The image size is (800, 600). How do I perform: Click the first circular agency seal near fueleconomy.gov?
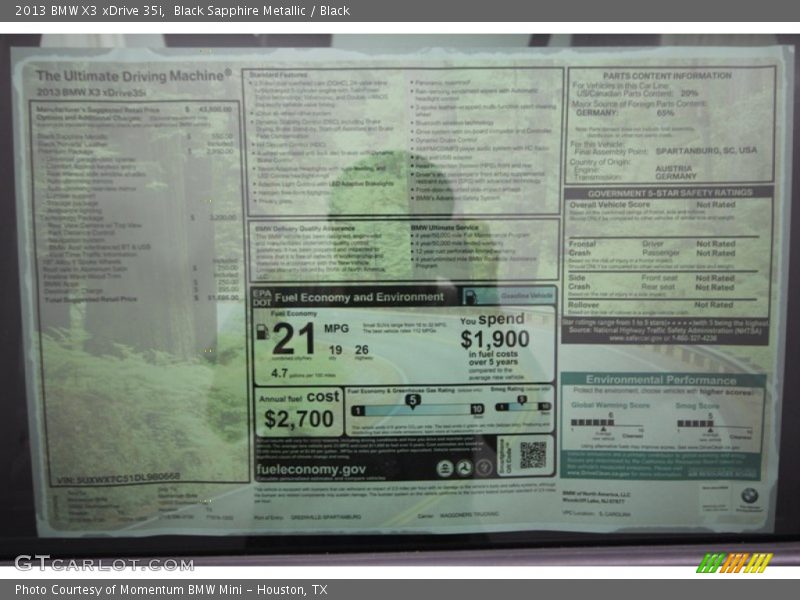(445, 467)
